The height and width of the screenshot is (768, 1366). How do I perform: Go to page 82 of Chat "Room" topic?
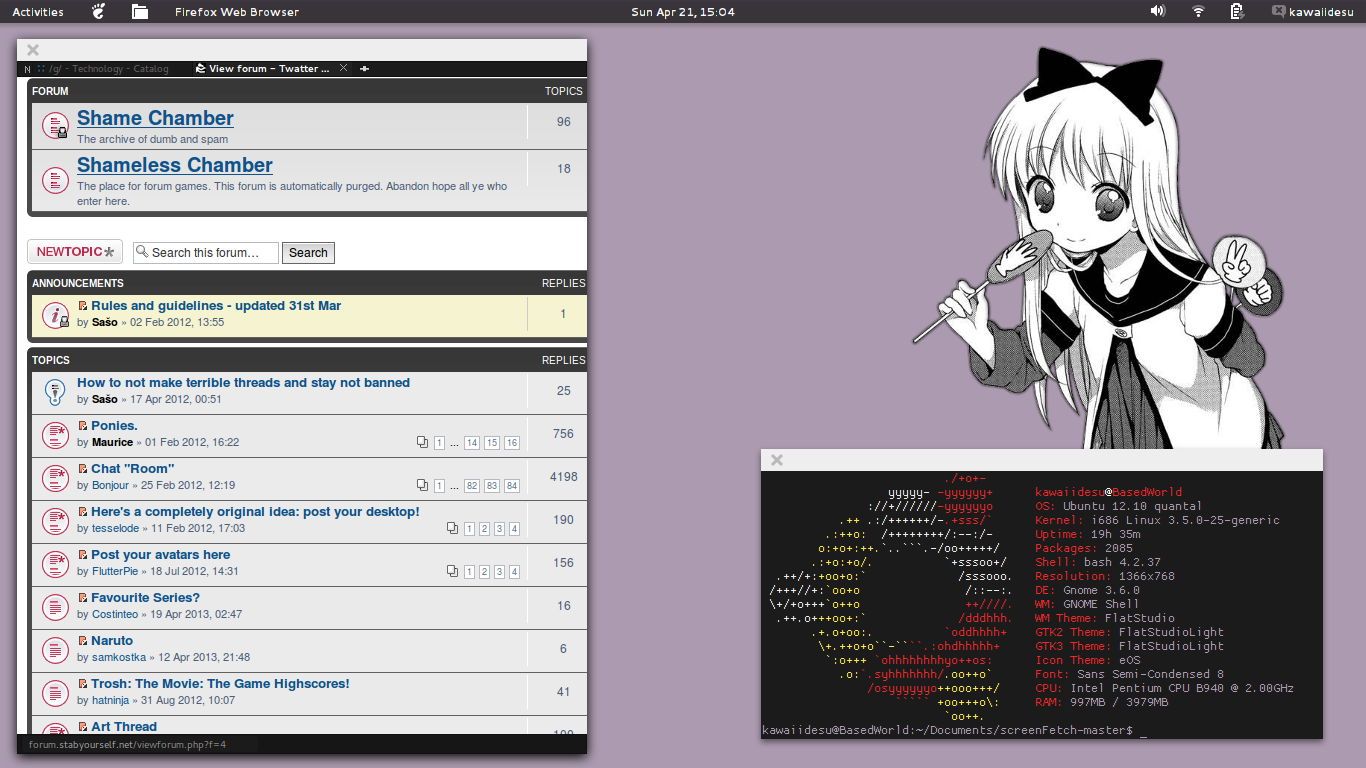point(472,486)
